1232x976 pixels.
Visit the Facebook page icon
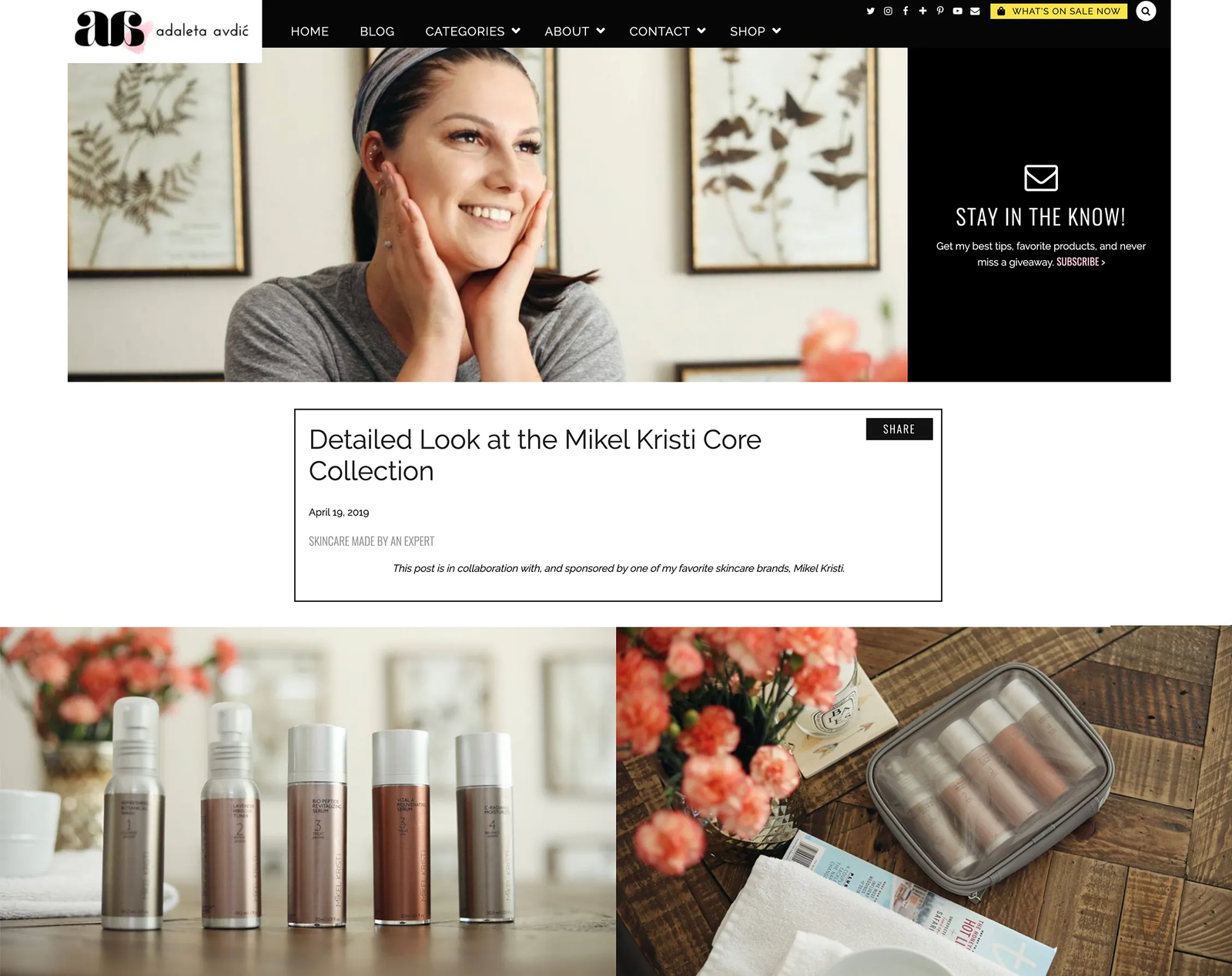click(906, 11)
